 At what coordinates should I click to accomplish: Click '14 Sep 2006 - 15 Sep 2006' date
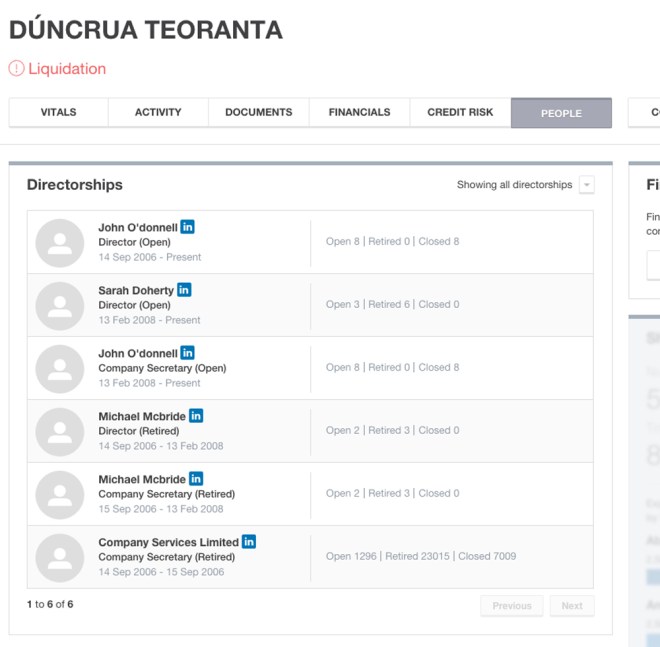[161, 572]
